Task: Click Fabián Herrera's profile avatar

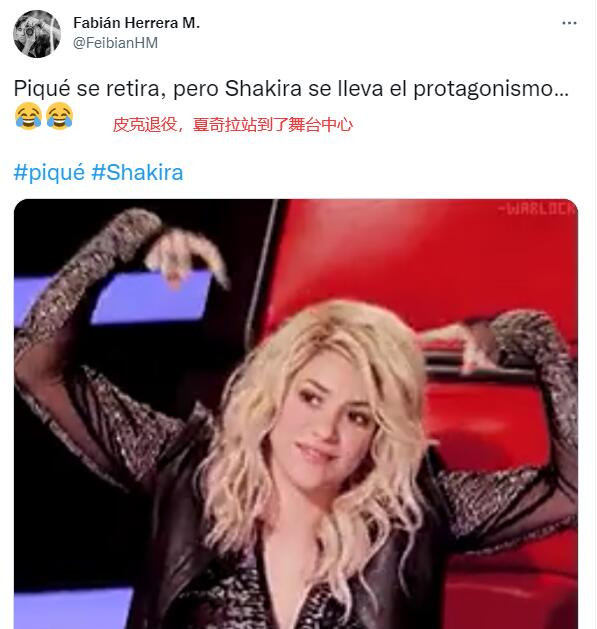Action: click(x=37, y=34)
